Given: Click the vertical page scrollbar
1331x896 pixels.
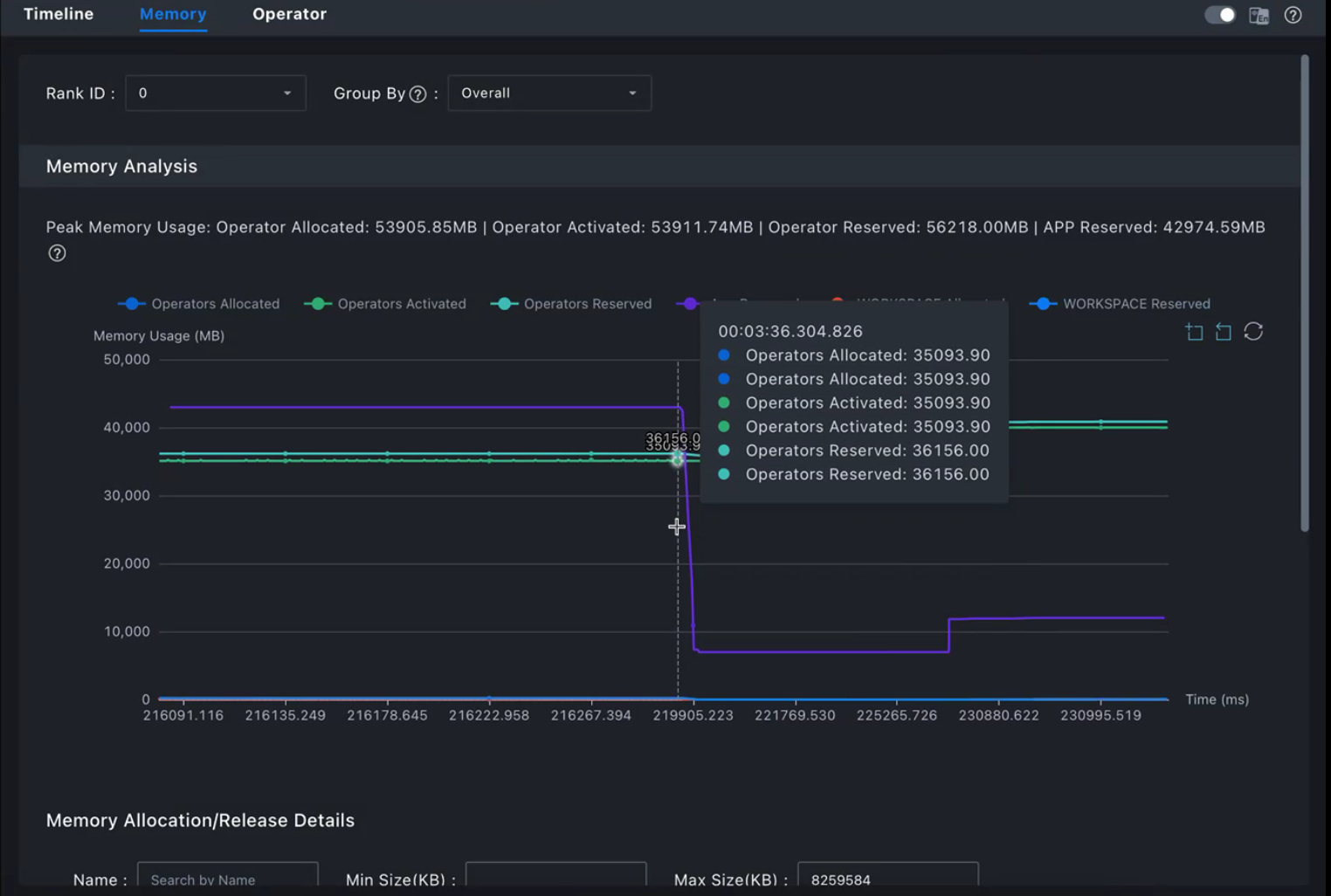Looking at the screenshot, I should [1305, 293].
